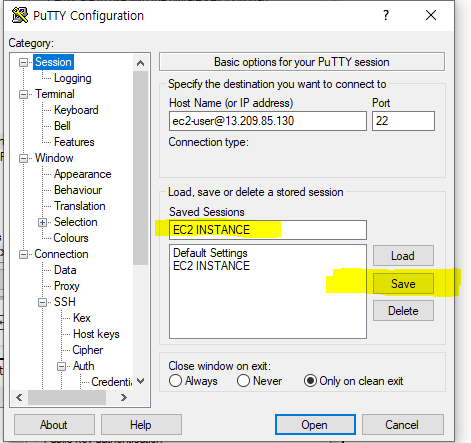Click the Save button

(403, 284)
